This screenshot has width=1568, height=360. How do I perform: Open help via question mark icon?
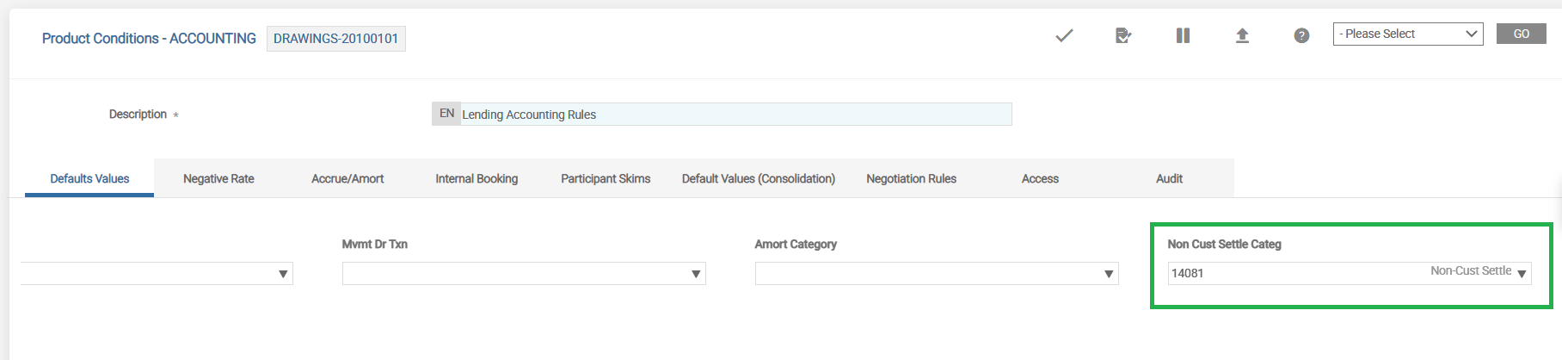pyautogui.click(x=1301, y=35)
